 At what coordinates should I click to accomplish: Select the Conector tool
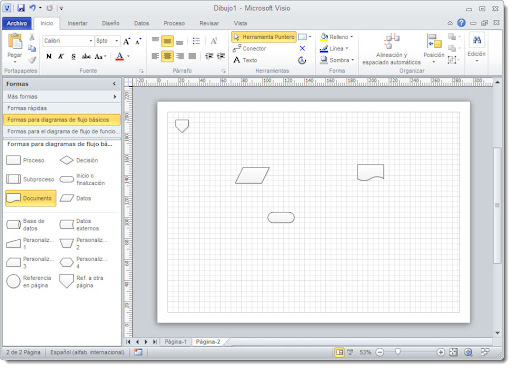coord(249,49)
